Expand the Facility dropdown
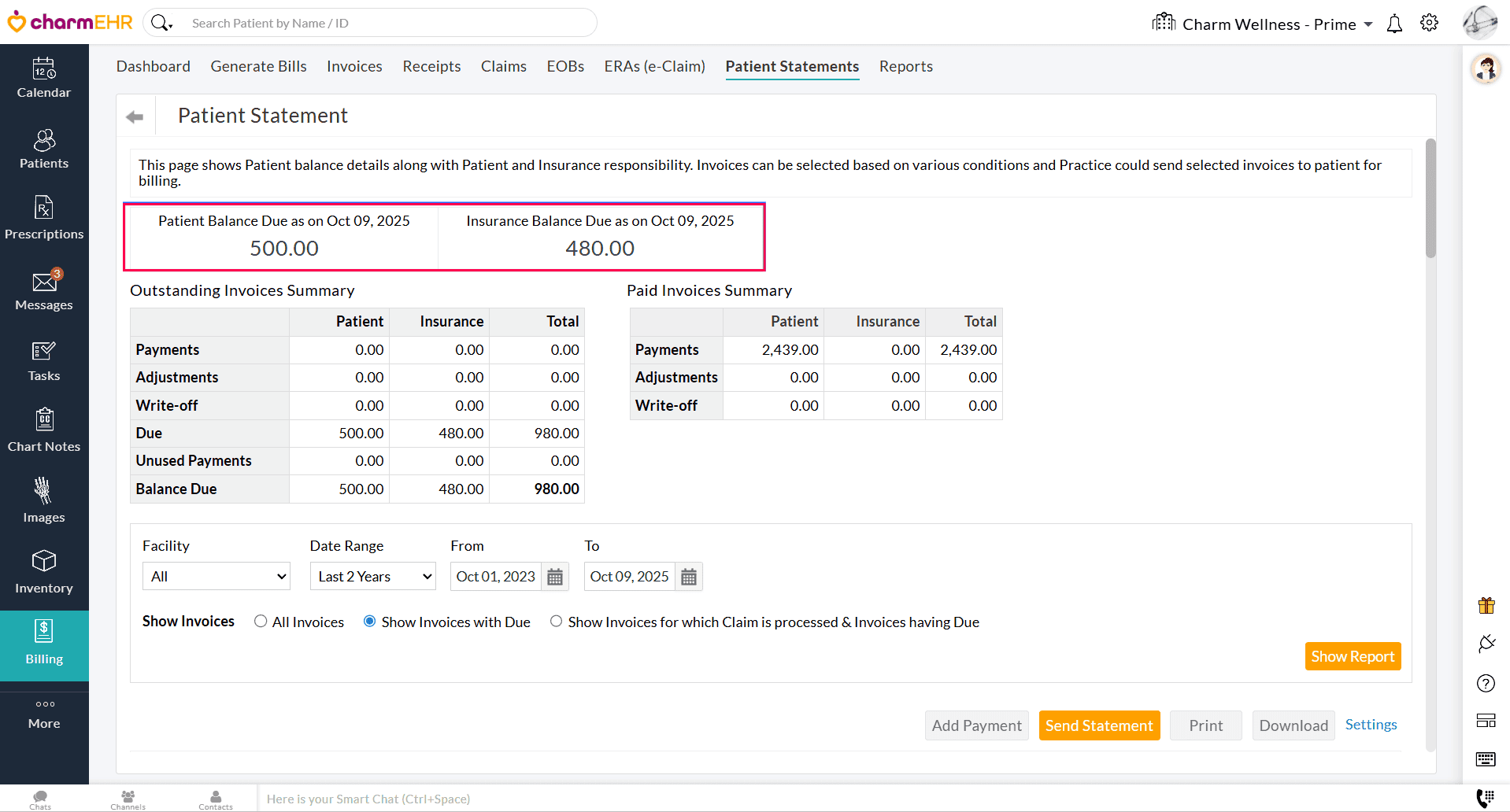The width and height of the screenshot is (1510, 812). 217,577
